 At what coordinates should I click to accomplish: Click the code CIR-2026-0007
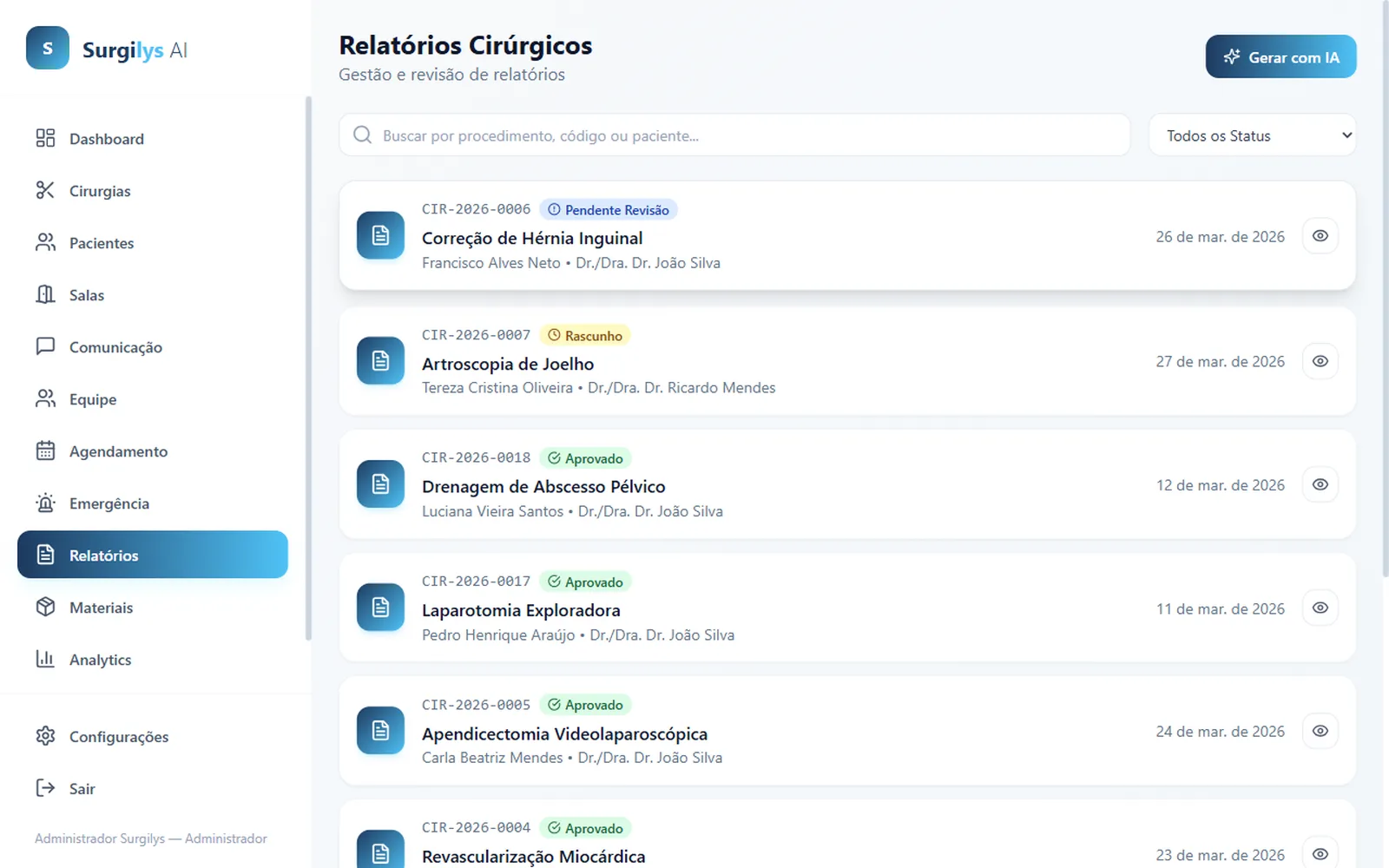[476, 335]
